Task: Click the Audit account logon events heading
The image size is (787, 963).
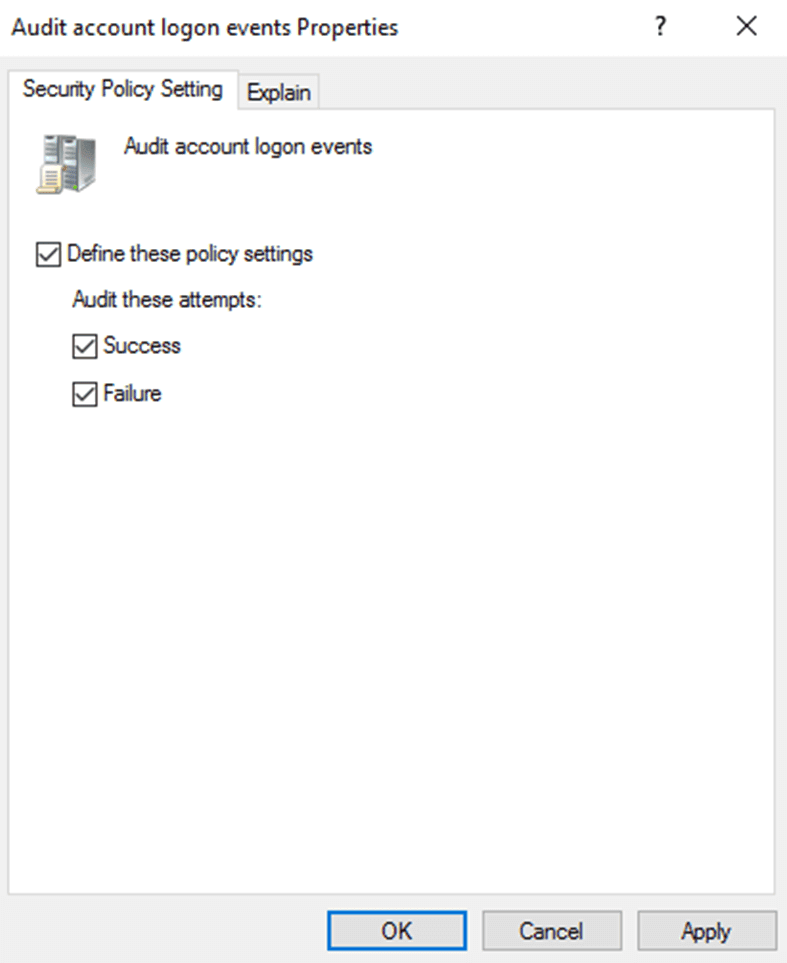Action: coord(248,147)
